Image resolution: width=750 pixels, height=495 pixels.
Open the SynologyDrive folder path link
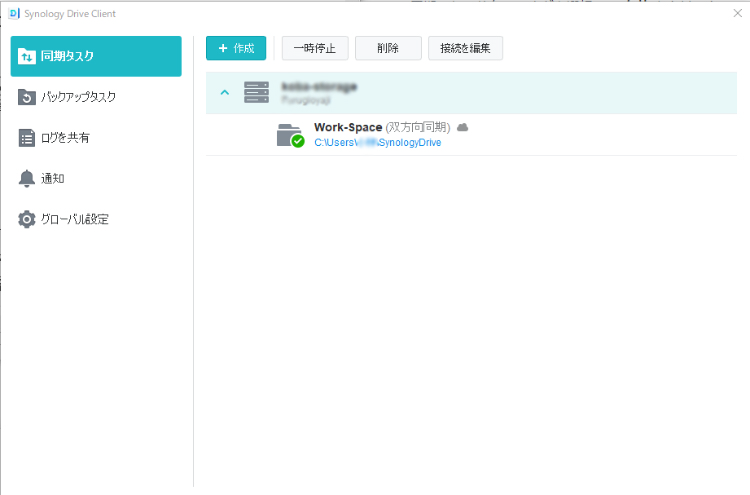click(x=377, y=143)
